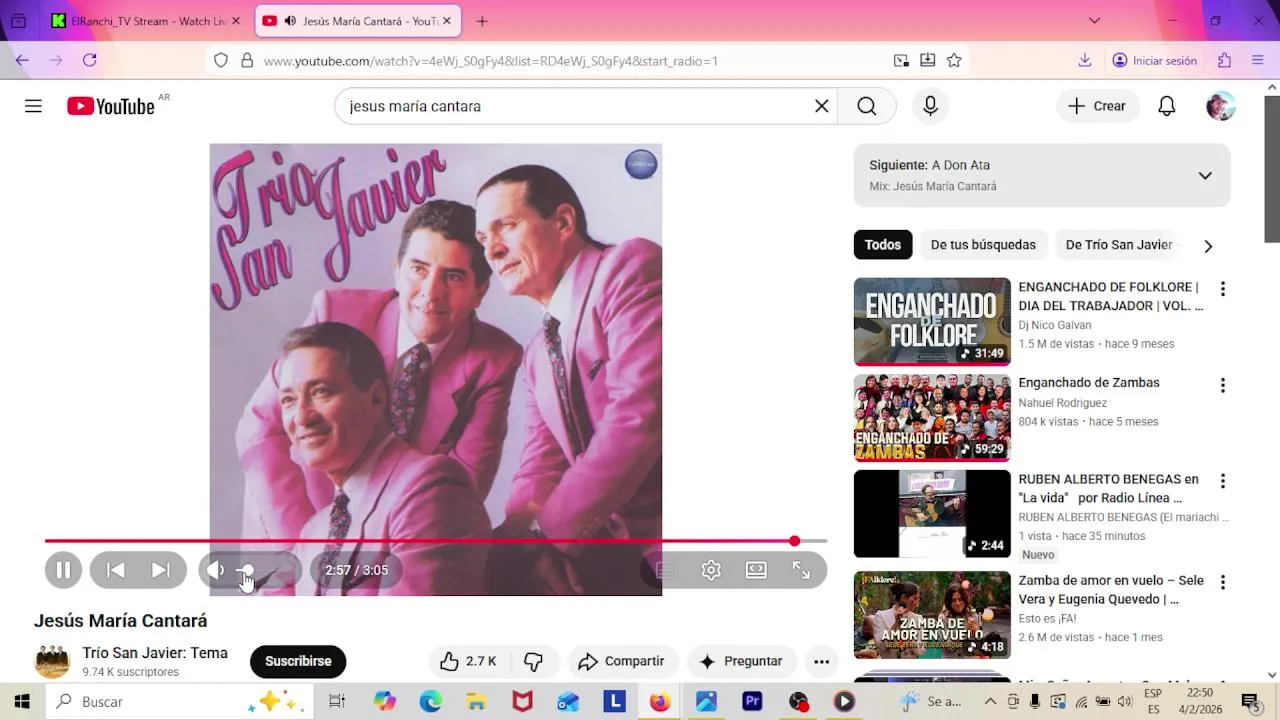
Task: Open the ENGANCHADO DE FOLKLORE video thumbnail
Action: (x=932, y=322)
